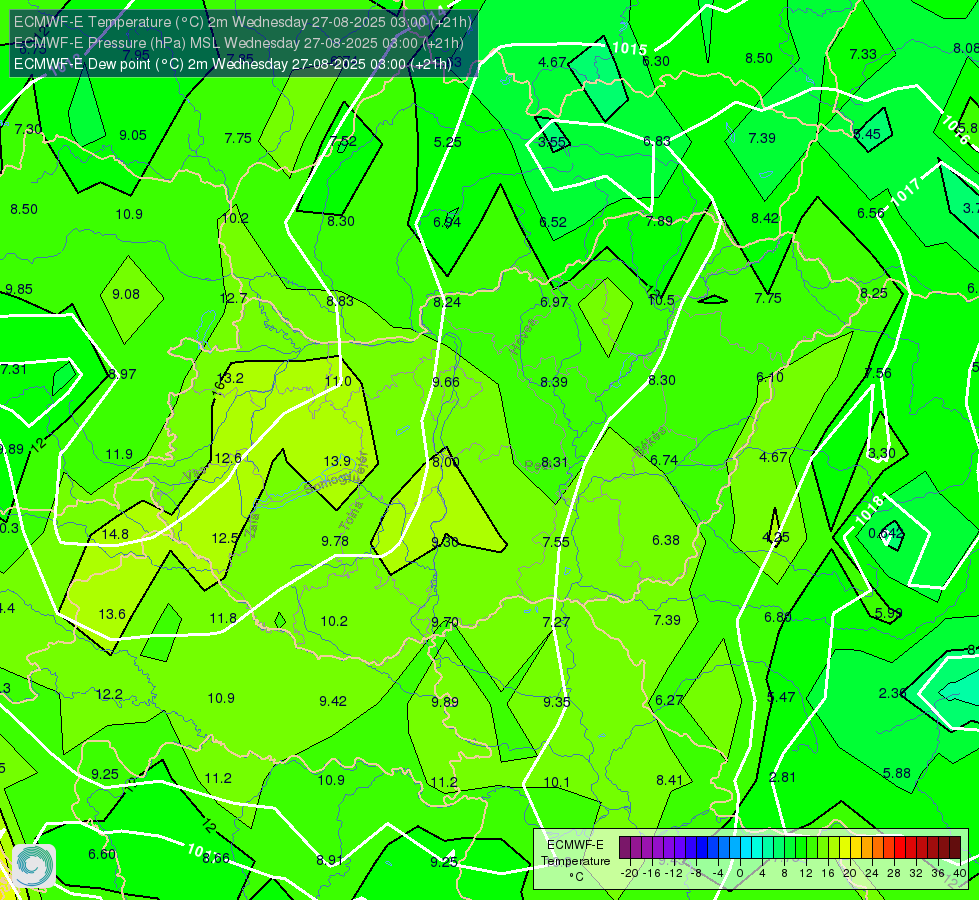Click the Heves county label
The width and height of the screenshot is (979, 900).
[x=523, y=337]
